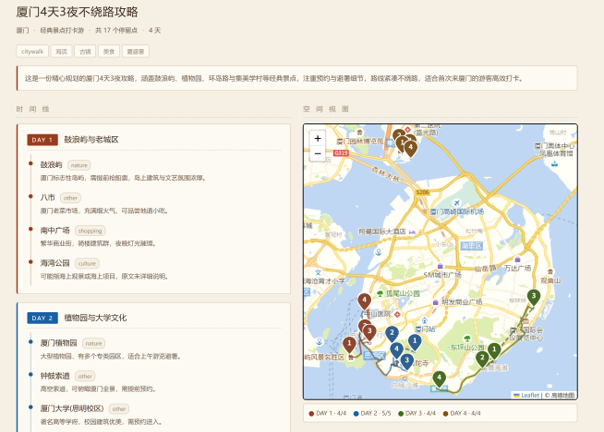Click the green DAY 3 legend dot

401,414
